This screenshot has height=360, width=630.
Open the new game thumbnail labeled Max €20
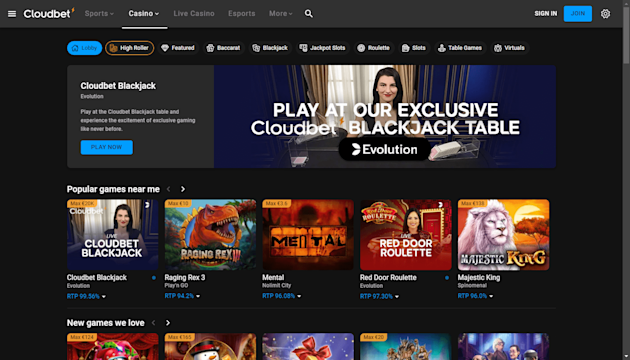pos(405,346)
